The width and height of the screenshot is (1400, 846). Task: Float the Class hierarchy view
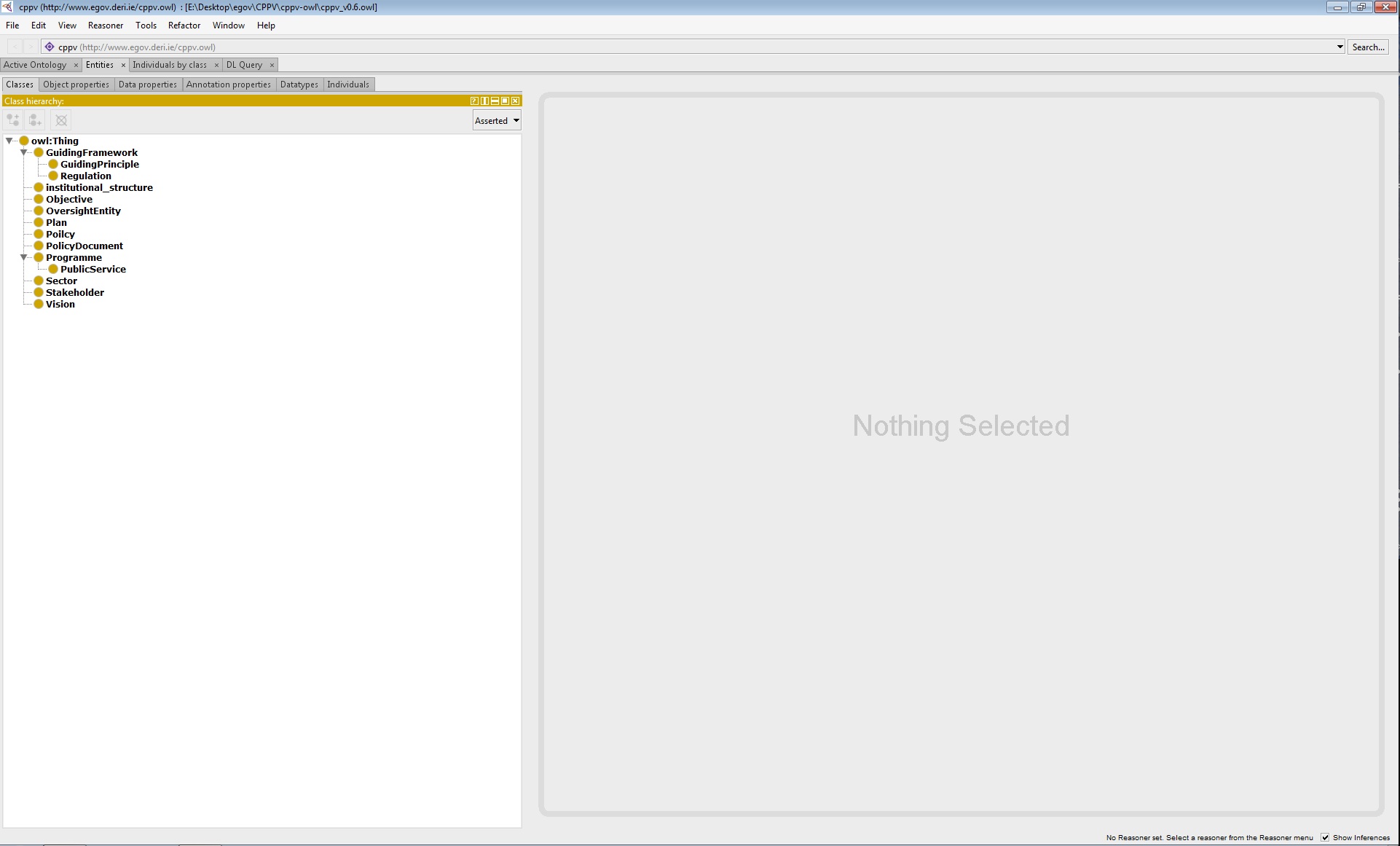click(x=505, y=101)
